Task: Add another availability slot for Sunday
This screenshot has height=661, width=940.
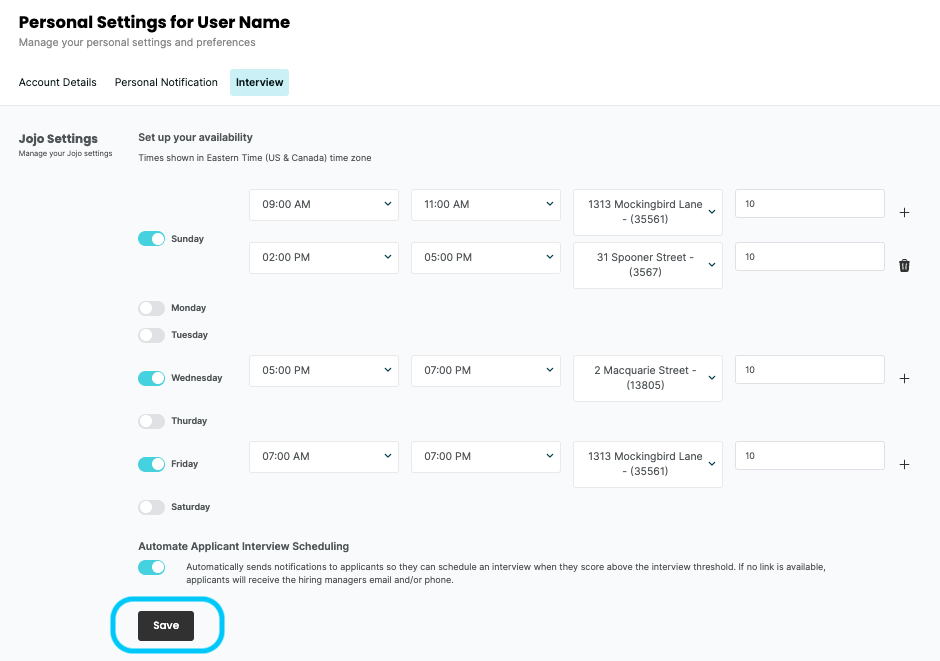Action: 904,212
